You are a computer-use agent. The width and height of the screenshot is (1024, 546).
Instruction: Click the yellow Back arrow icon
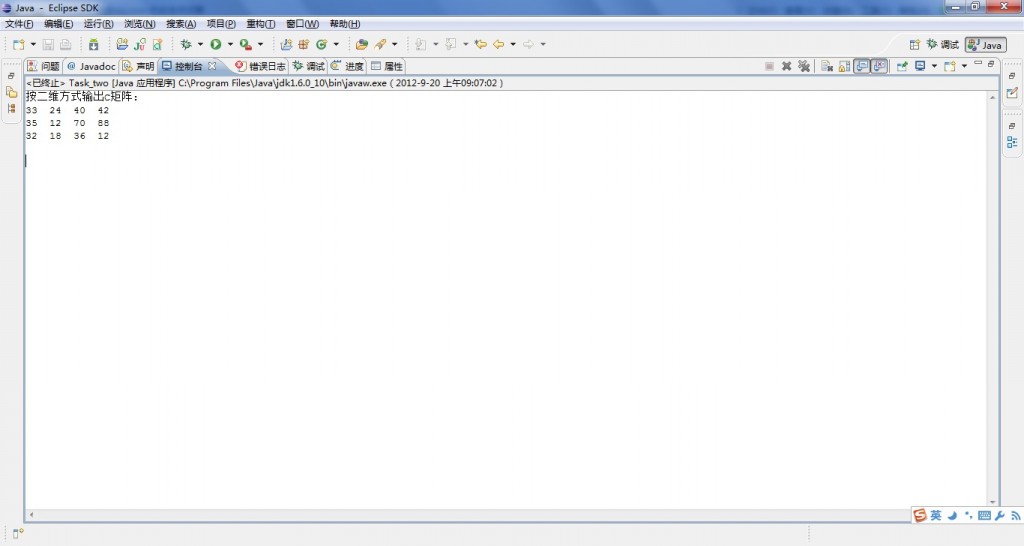499,44
